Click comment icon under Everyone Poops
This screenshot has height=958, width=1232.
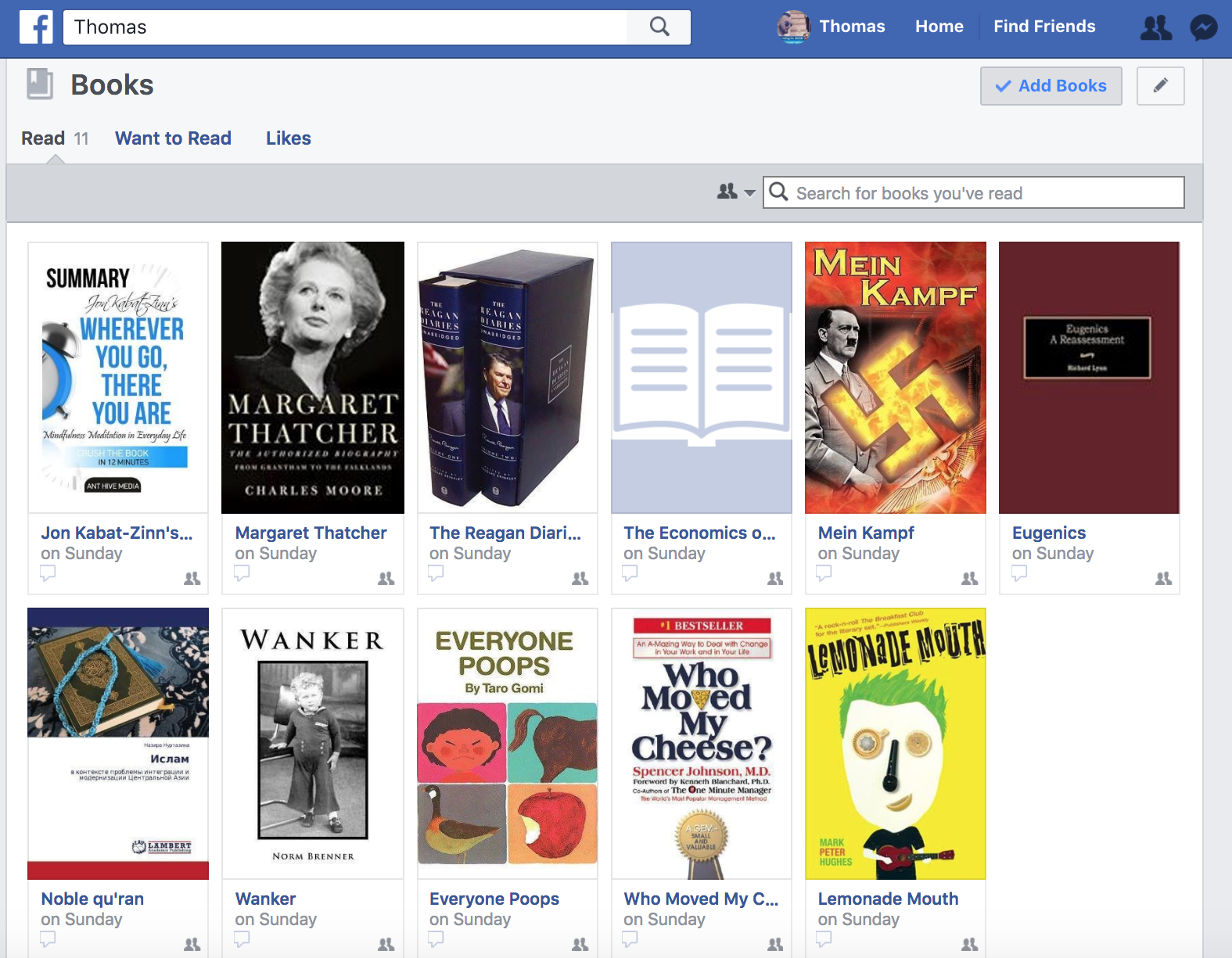[436, 939]
